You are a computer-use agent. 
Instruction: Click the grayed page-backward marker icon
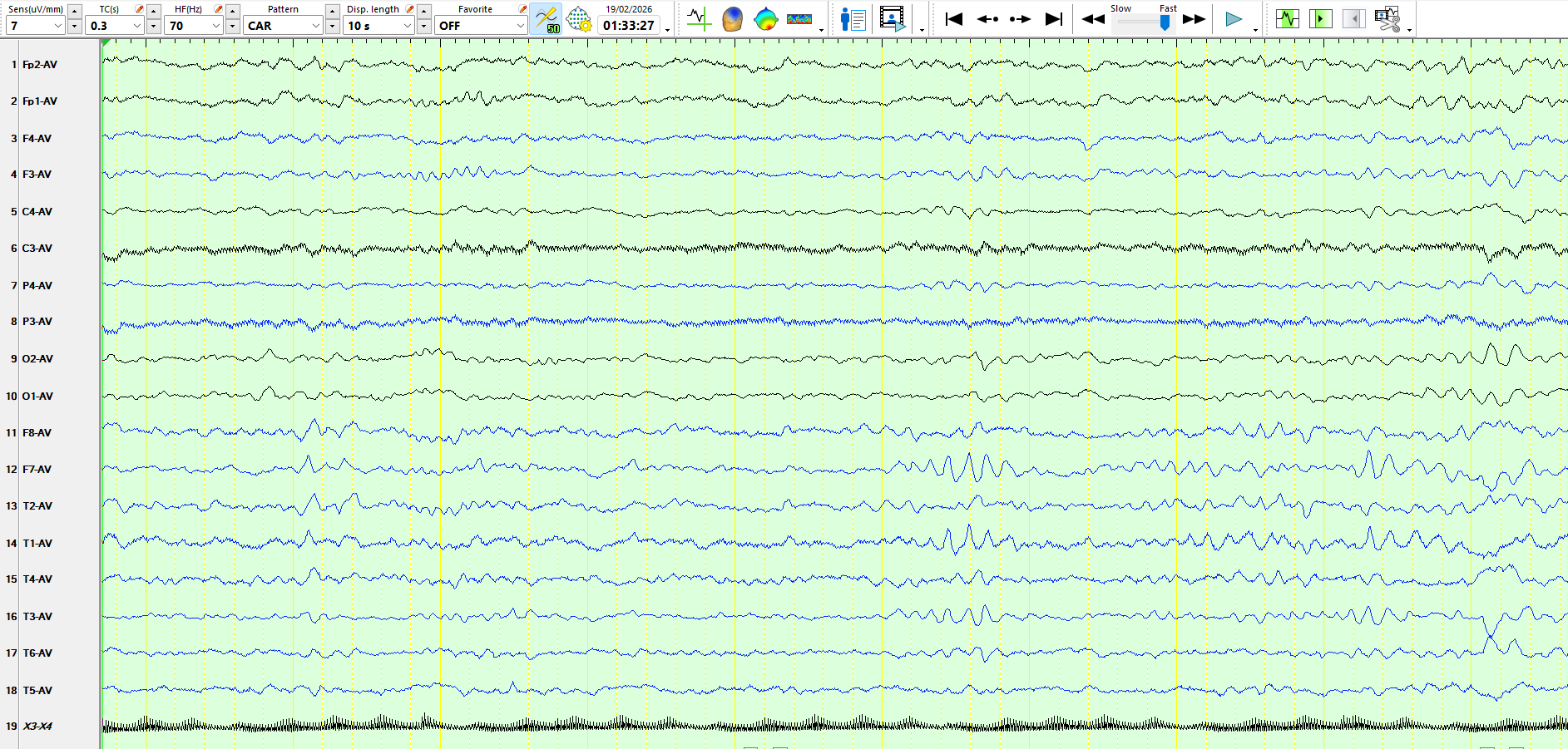(x=1354, y=18)
